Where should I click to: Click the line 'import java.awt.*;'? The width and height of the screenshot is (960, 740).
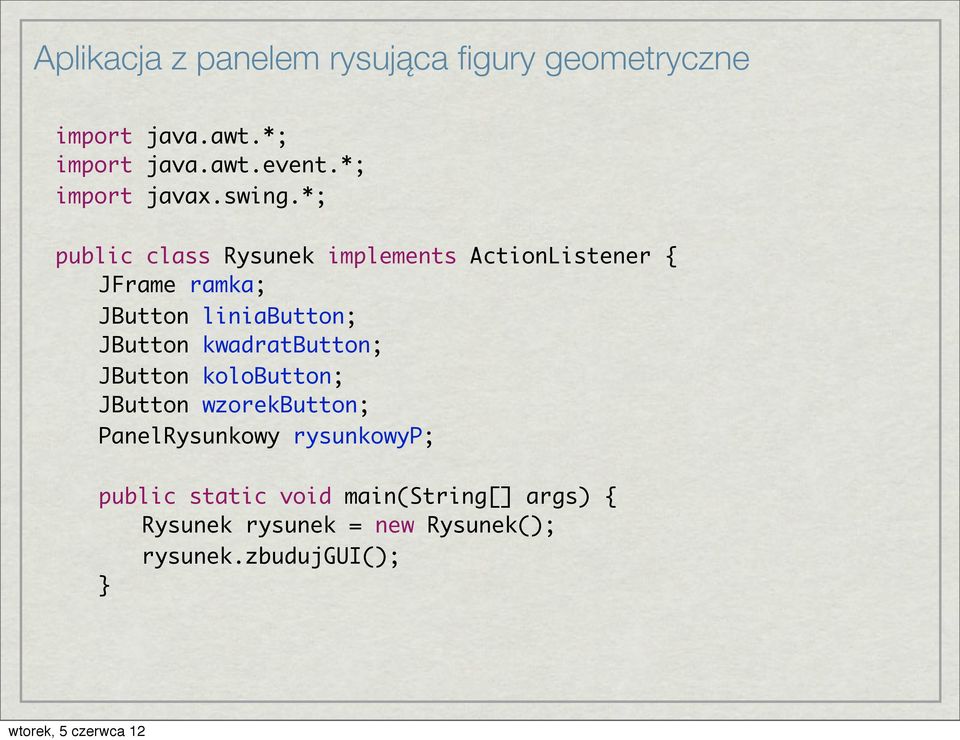[171, 136]
